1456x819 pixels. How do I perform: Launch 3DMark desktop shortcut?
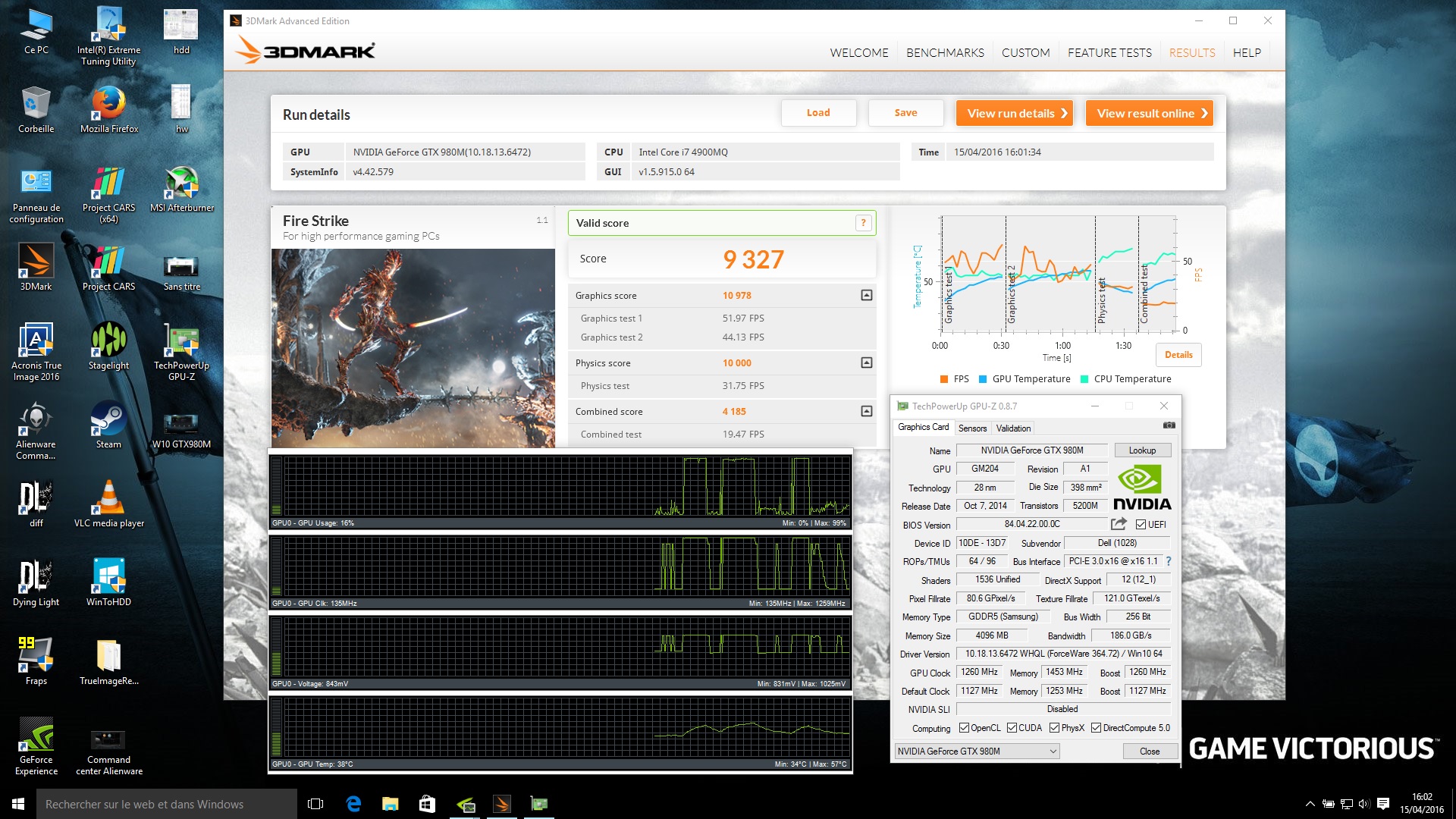[36, 267]
